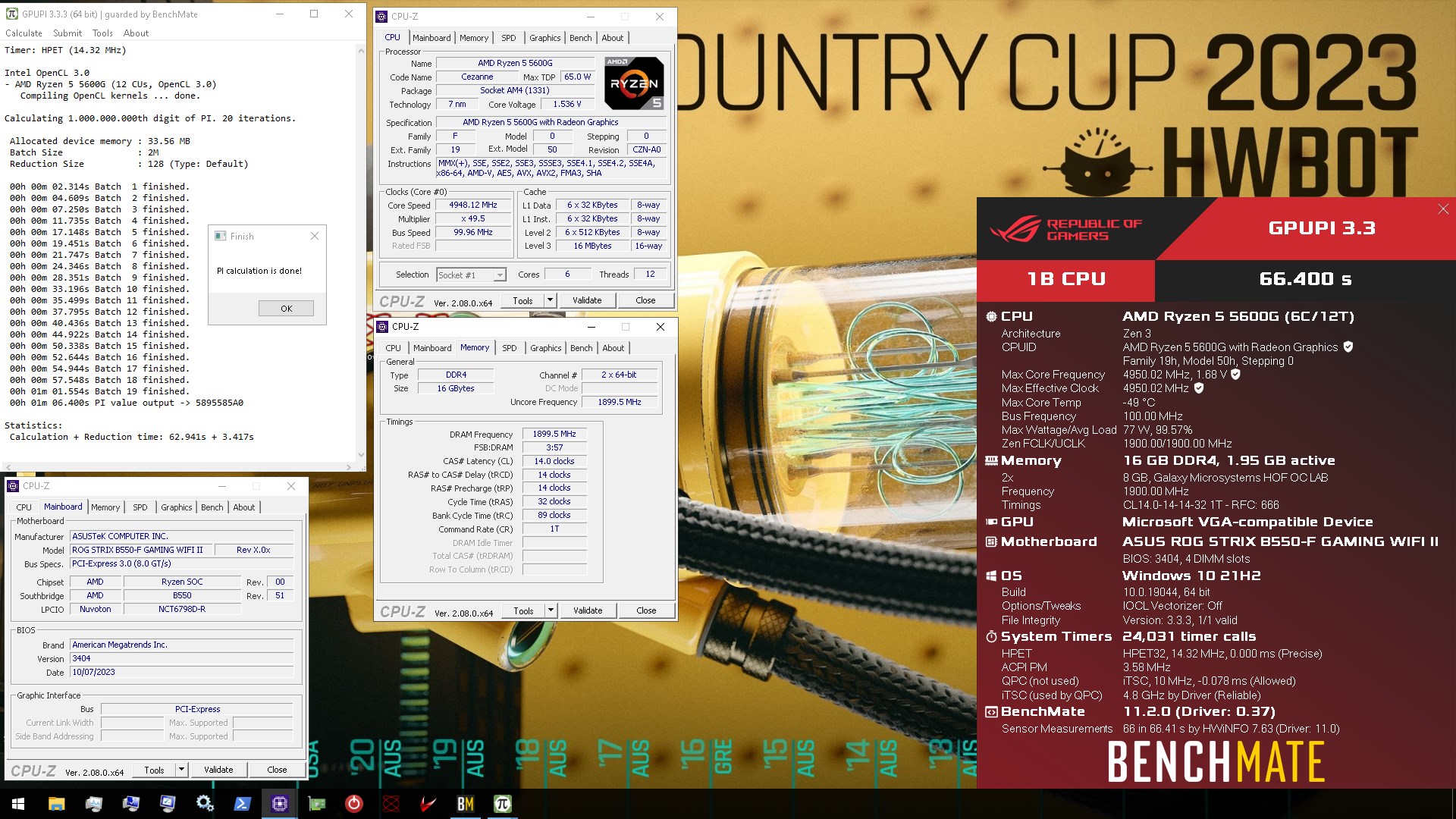Viewport: 1456px width, 819px height.
Task: Click the GPUPI vertical scrollbar
Action: [360, 252]
